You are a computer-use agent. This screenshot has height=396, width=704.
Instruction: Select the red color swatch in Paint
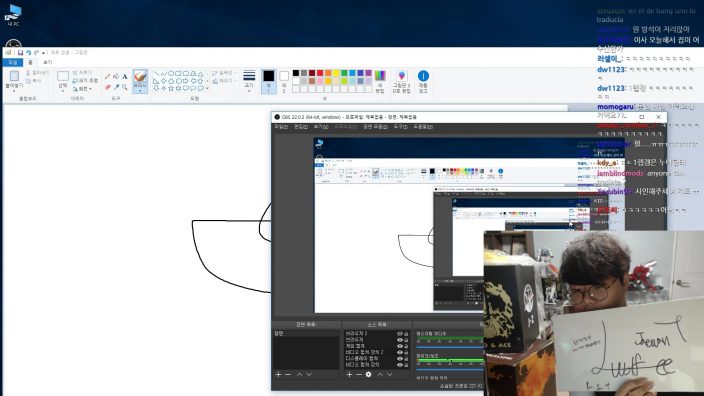pos(320,73)
